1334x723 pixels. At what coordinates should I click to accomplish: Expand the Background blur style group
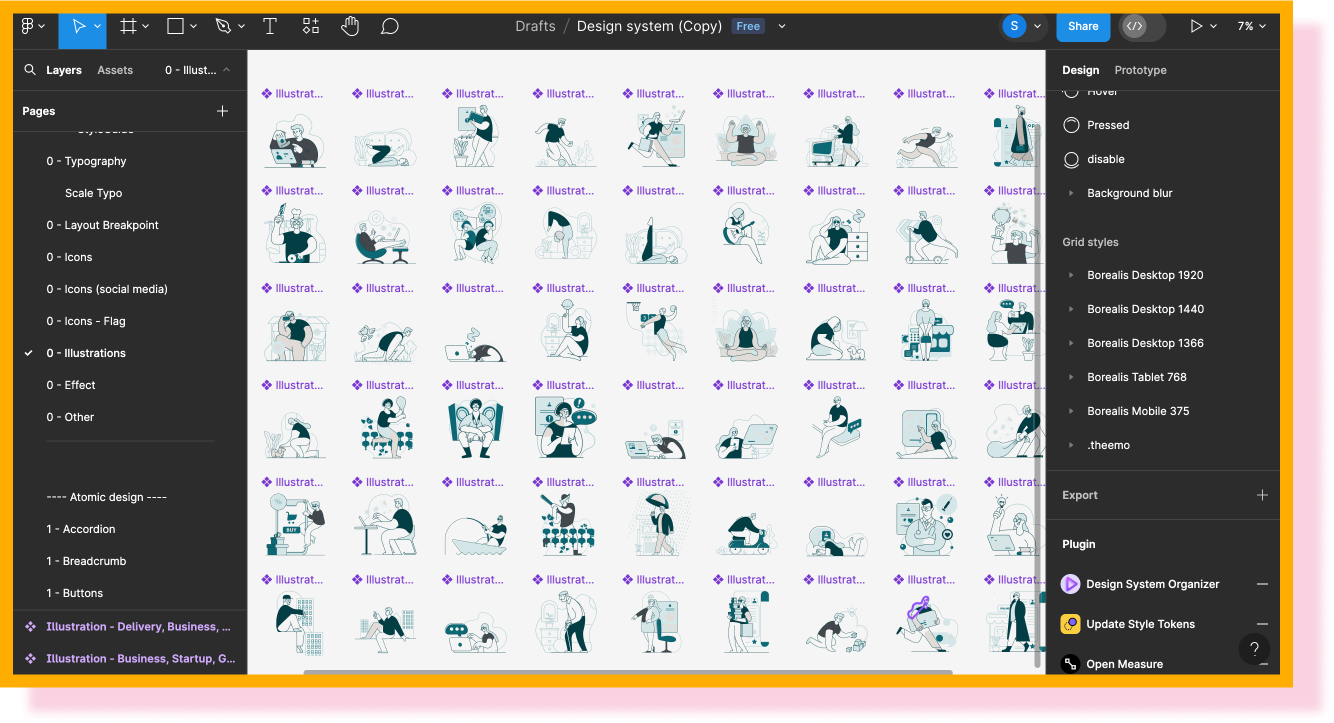coord(1071,193)
